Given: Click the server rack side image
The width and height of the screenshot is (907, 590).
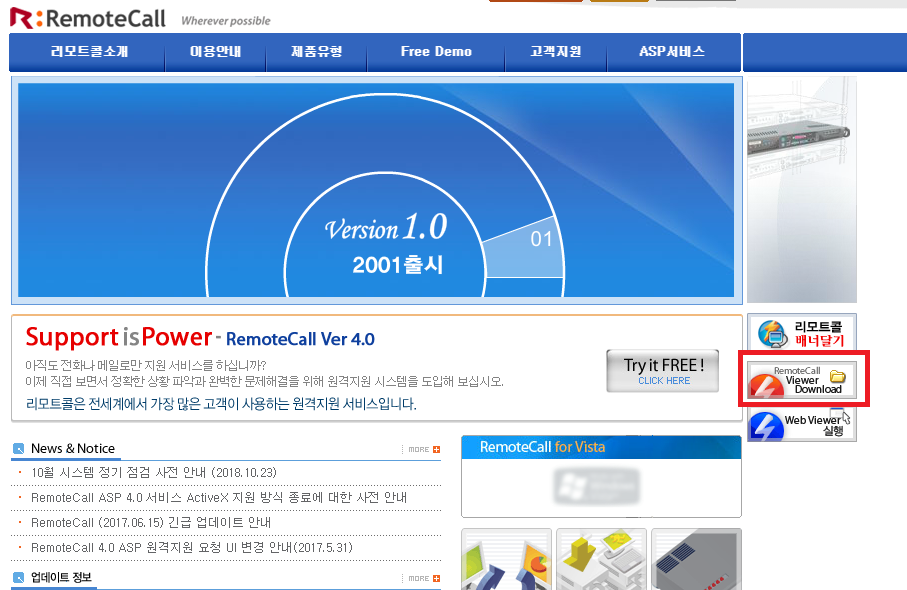Looking at the screenshot, I should 802,190.
